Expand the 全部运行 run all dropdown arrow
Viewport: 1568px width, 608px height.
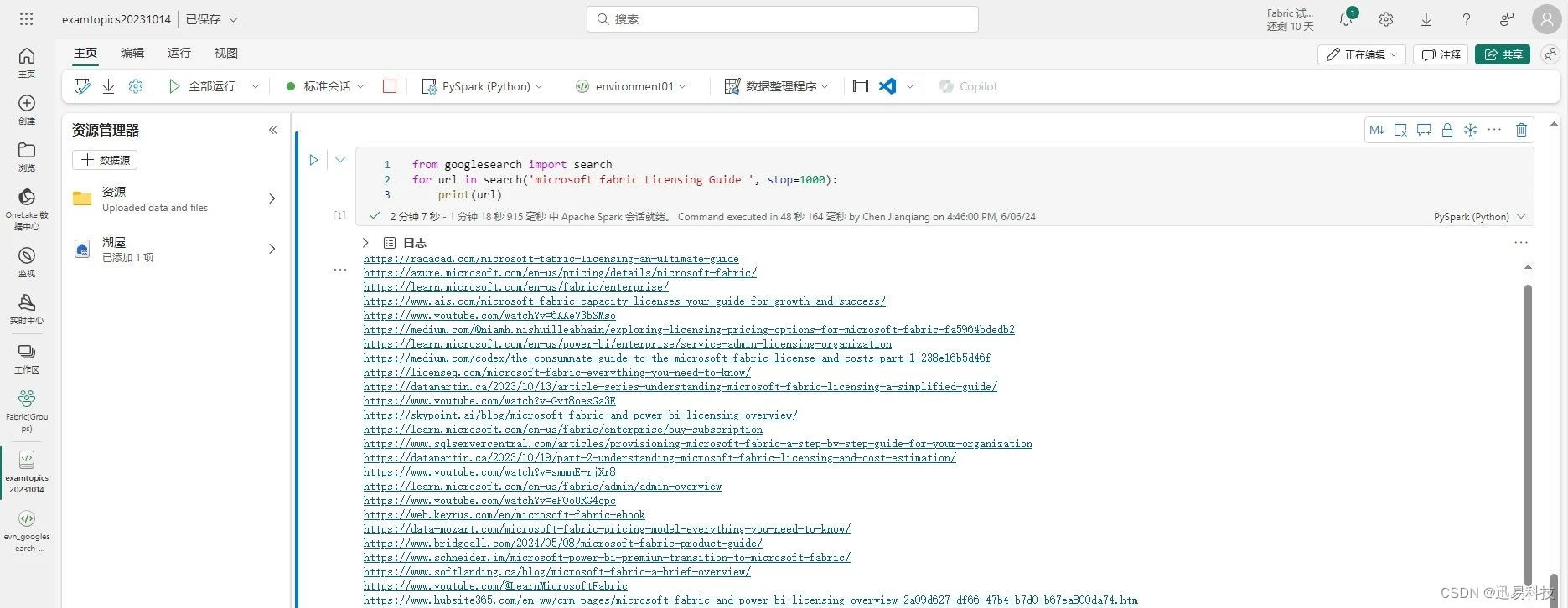click(x=256, y=86)
